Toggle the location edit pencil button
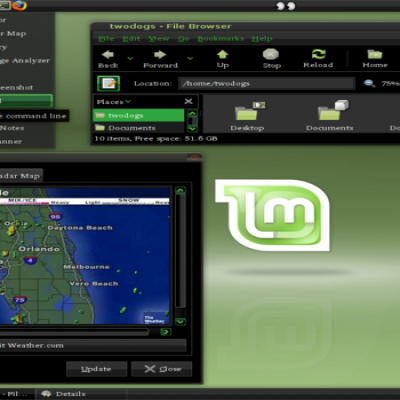The height and width of the screenshot is (400, 400). pos(109,83)
